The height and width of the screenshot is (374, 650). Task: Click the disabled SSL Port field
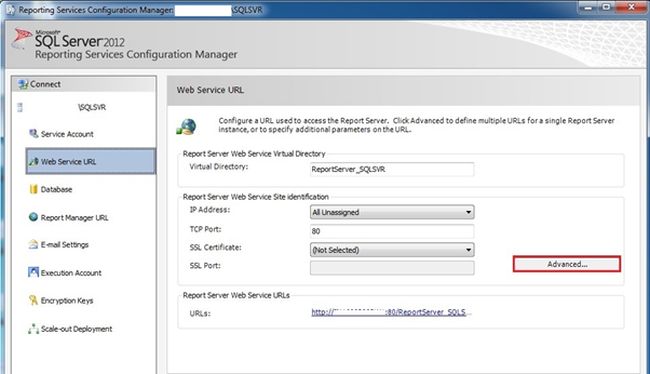pos(392,268)
